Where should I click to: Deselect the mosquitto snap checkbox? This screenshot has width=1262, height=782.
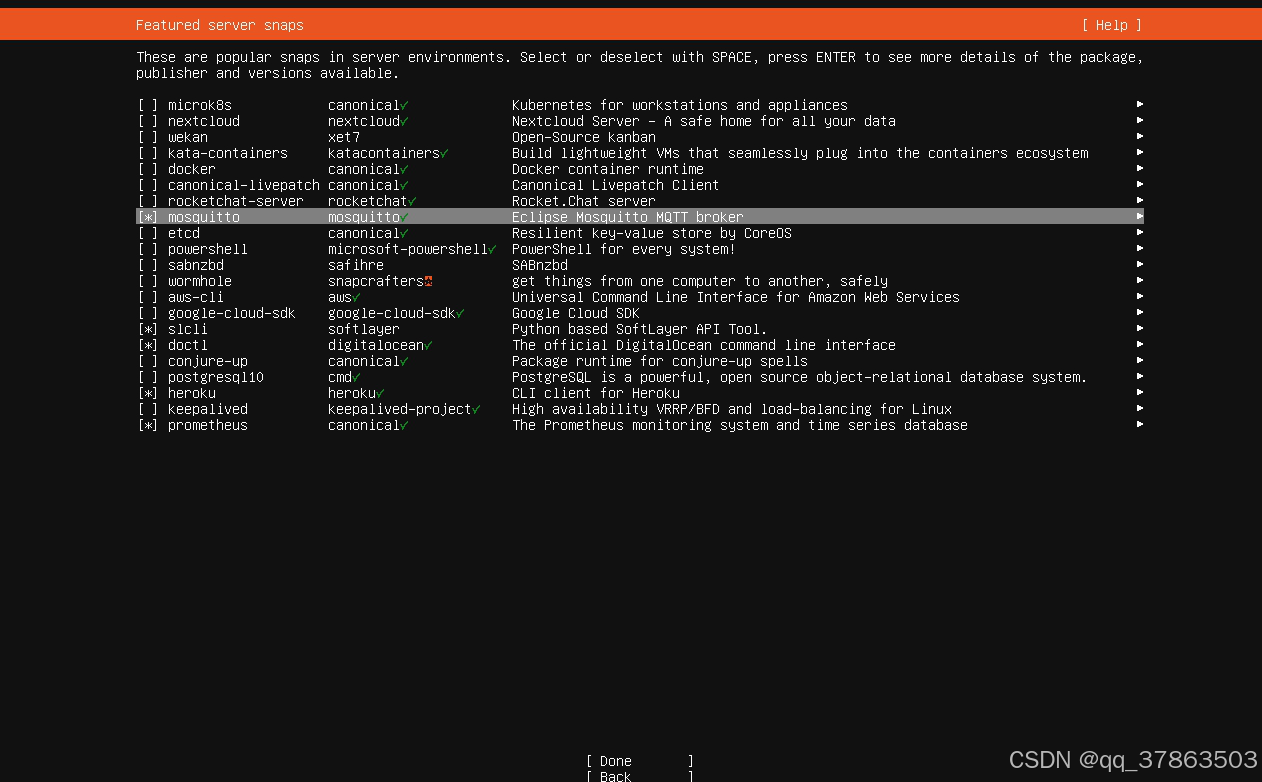click(148, 217)
